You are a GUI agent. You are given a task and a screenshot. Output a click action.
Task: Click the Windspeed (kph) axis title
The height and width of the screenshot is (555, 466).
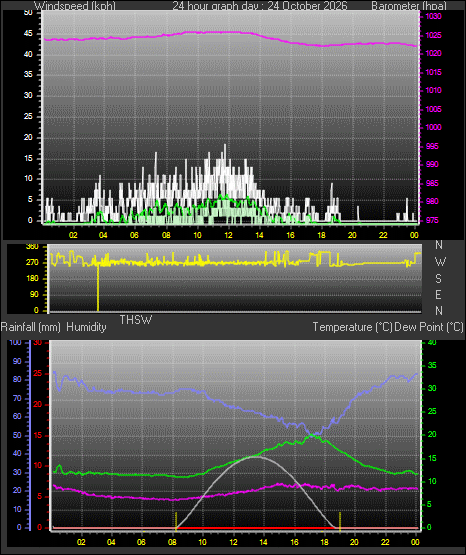[x=75, y=5]
